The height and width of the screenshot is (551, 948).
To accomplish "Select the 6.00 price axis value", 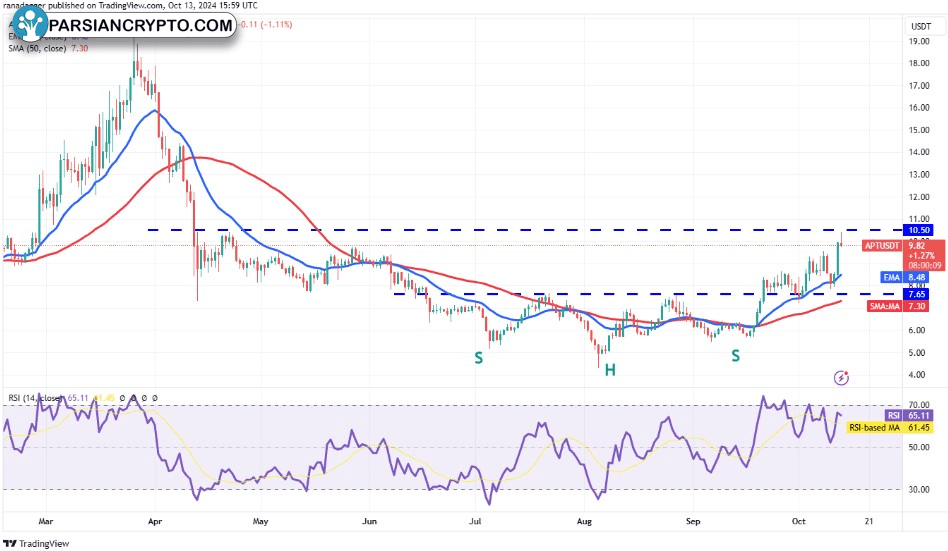I will [x=917, y=330].
